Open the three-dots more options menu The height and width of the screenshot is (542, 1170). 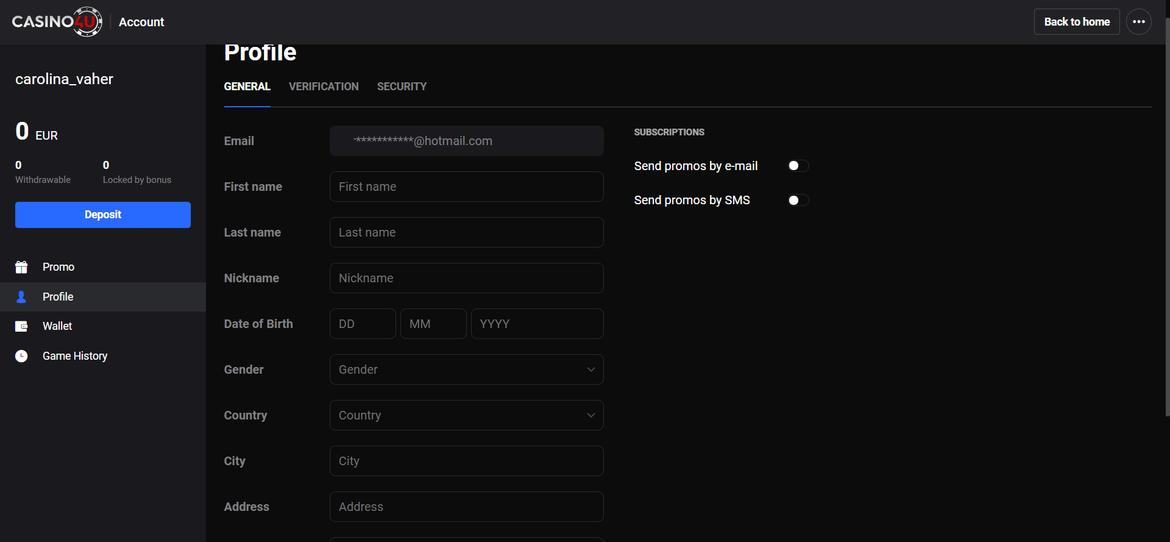[x=1138, y=22]
